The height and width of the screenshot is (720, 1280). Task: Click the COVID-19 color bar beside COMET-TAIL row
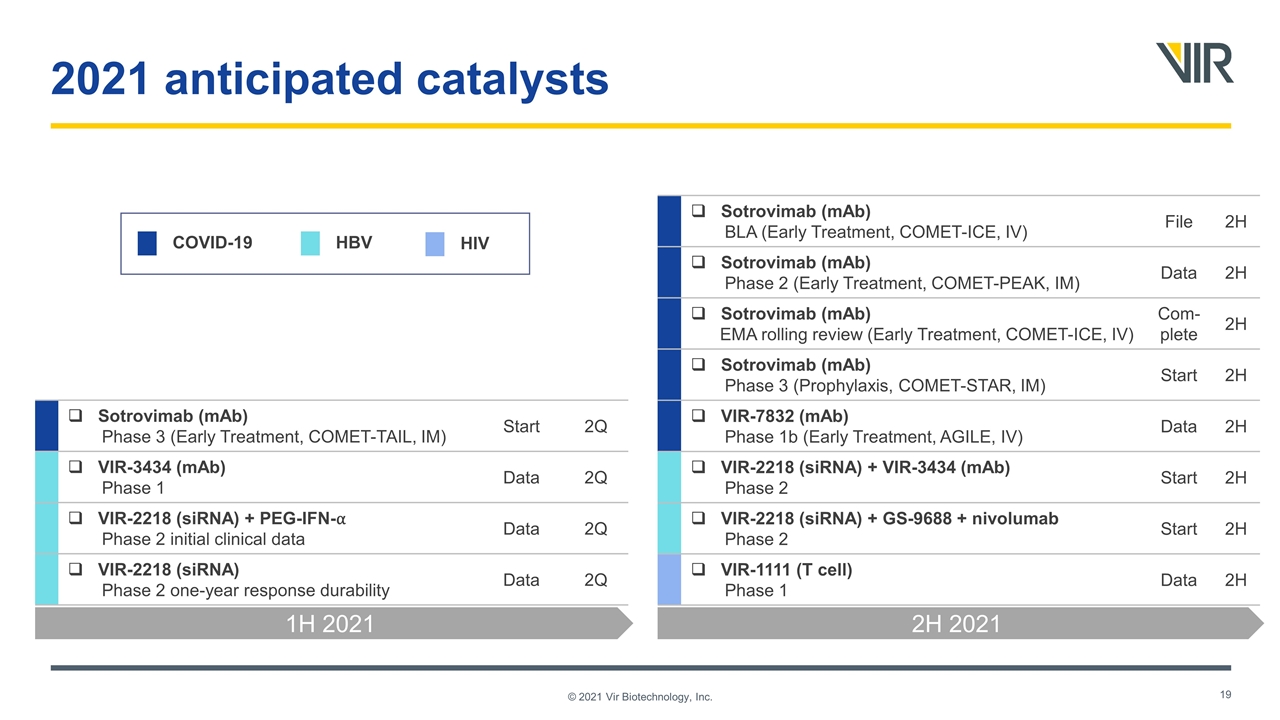click(x=46, y=426)
